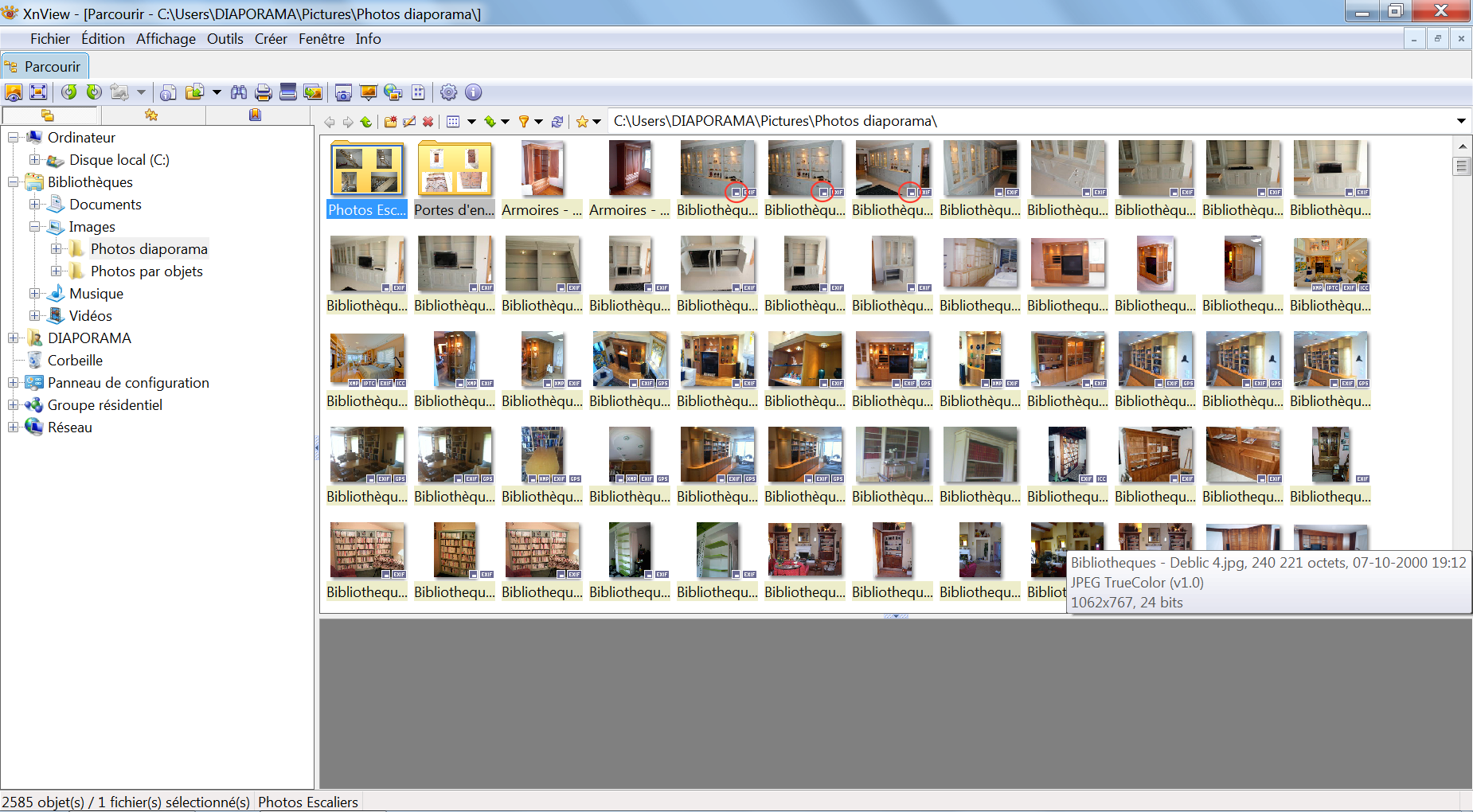This screenshot has width=1473, height=812.
Task: Refresh the browser file list
Action: coord(557,122)
